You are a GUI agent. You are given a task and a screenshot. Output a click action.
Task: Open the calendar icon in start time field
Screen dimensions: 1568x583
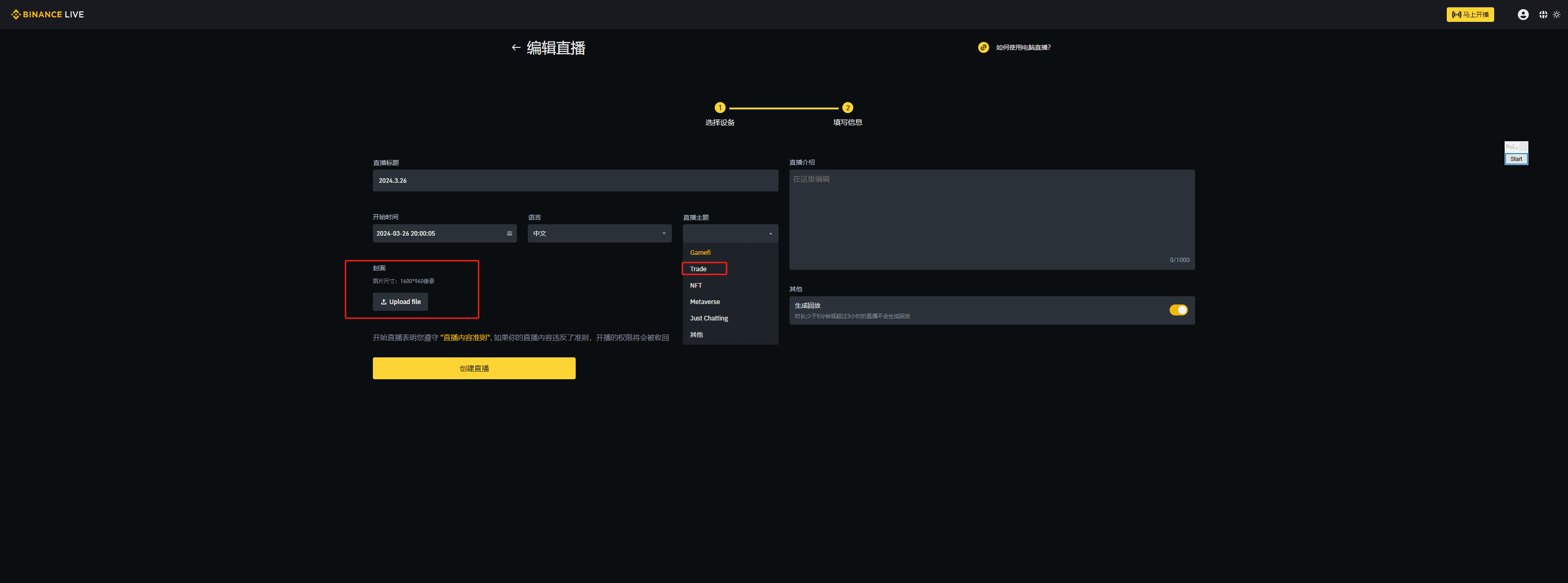click(510, 234)
